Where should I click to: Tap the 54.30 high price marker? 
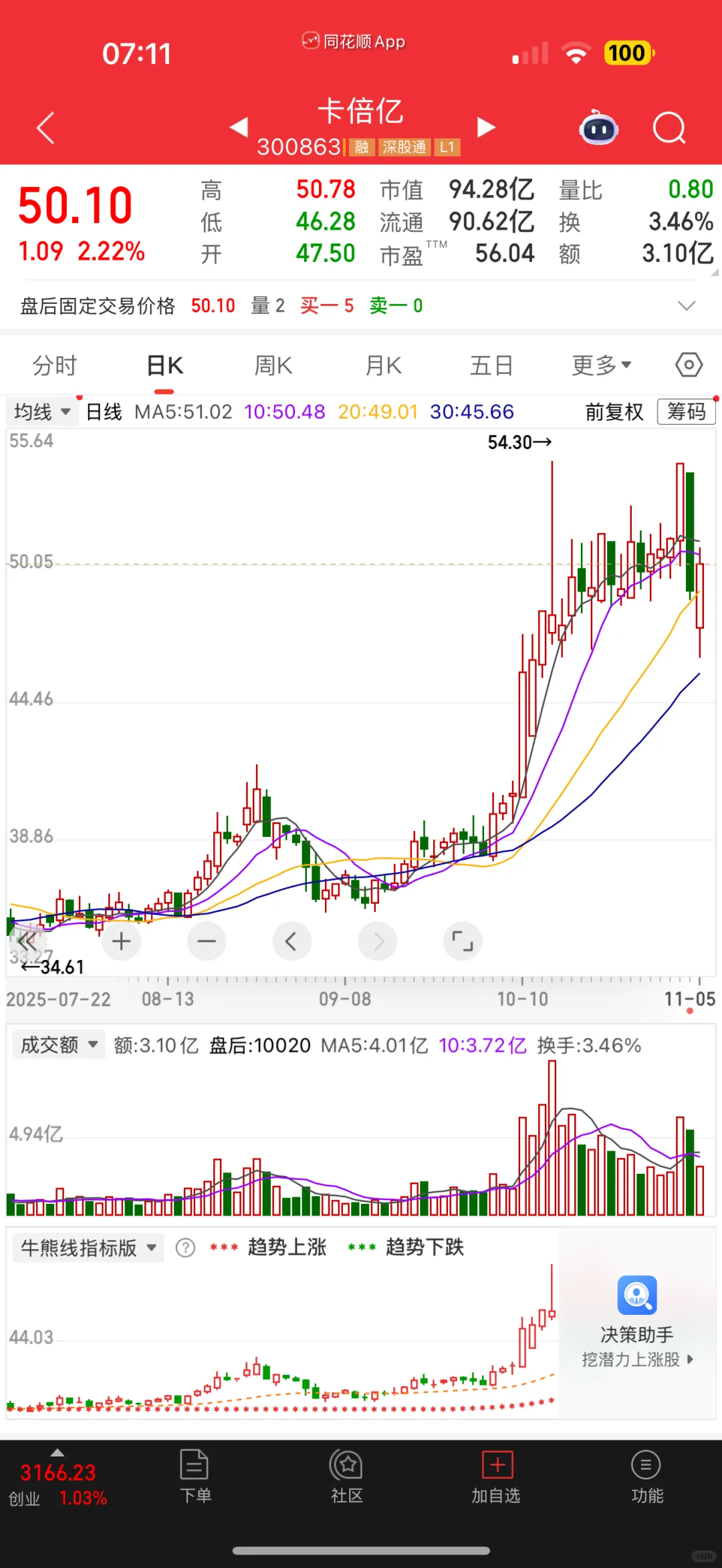point(519,442)
